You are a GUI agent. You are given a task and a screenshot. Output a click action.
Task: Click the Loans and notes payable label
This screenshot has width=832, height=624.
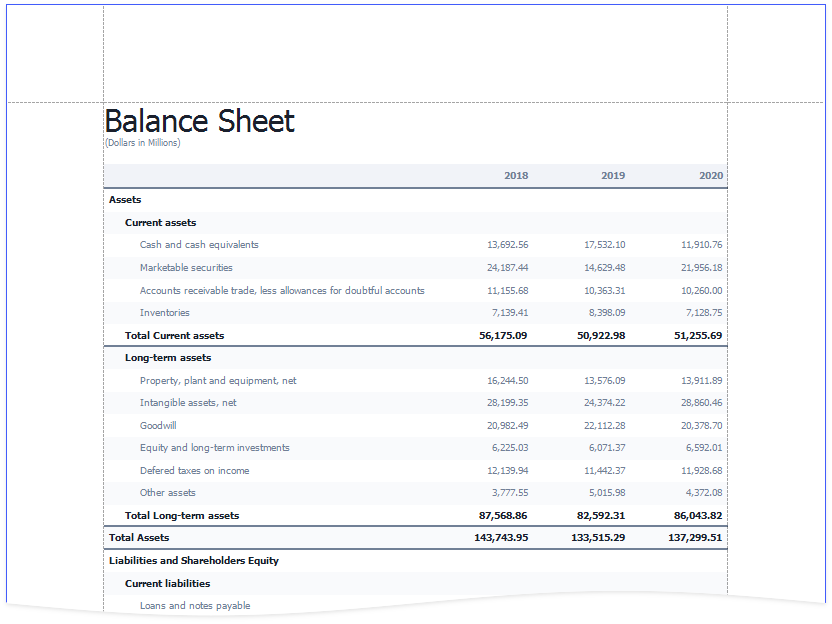195,606
